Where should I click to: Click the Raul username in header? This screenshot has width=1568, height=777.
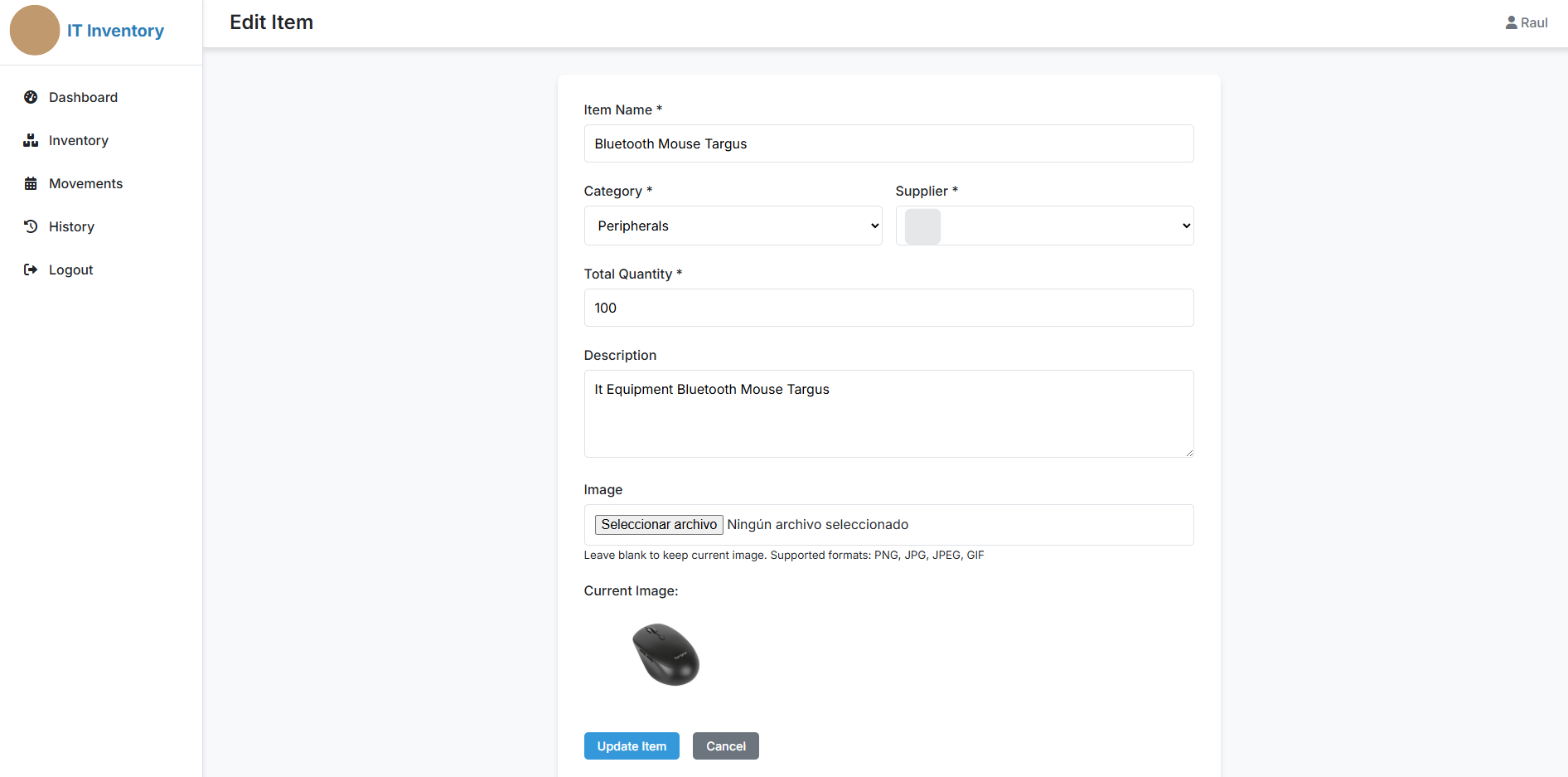click(1534, 22)
